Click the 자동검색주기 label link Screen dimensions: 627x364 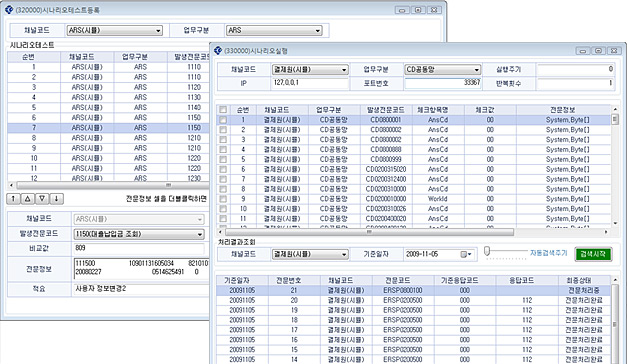click(x=549, y=253)
